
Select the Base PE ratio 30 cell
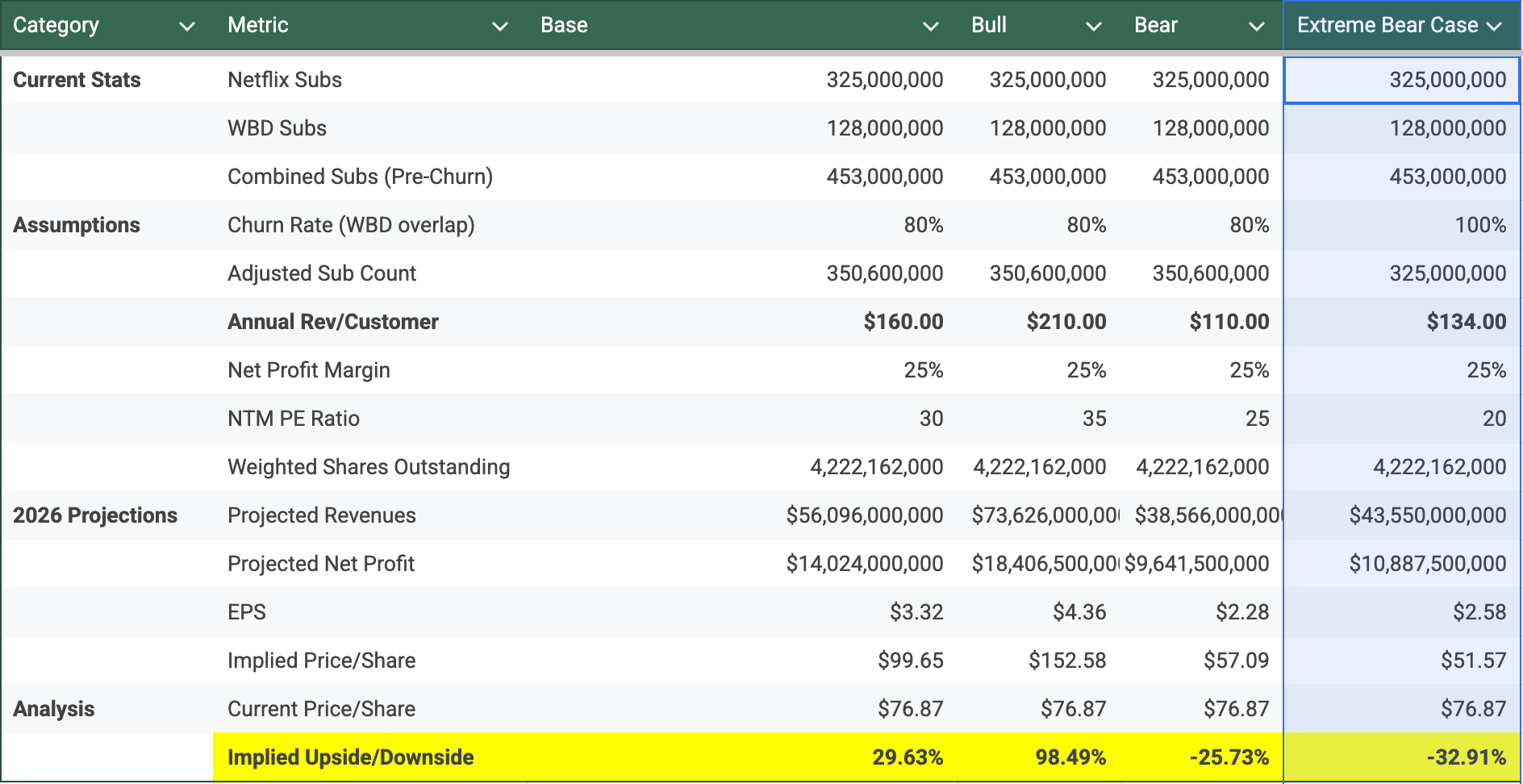tap(742, 419)
